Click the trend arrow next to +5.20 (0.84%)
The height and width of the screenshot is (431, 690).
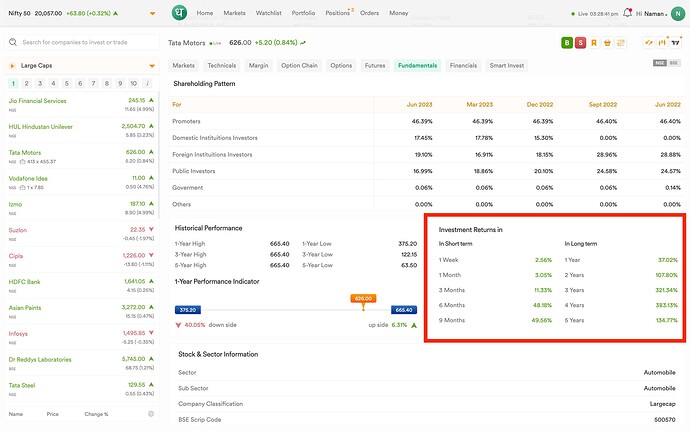coord(303,43)
